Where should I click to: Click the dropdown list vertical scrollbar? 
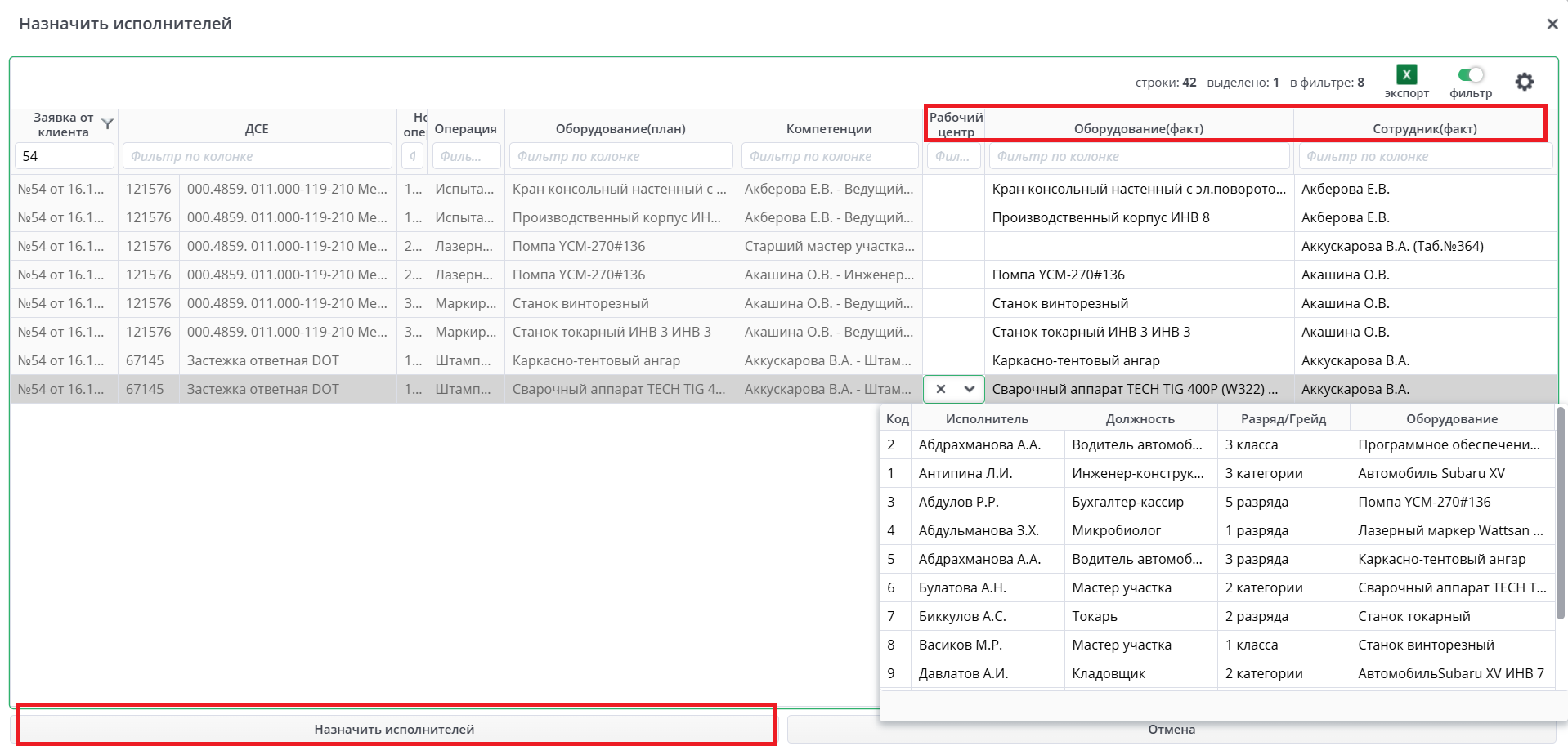point(1560,515)
